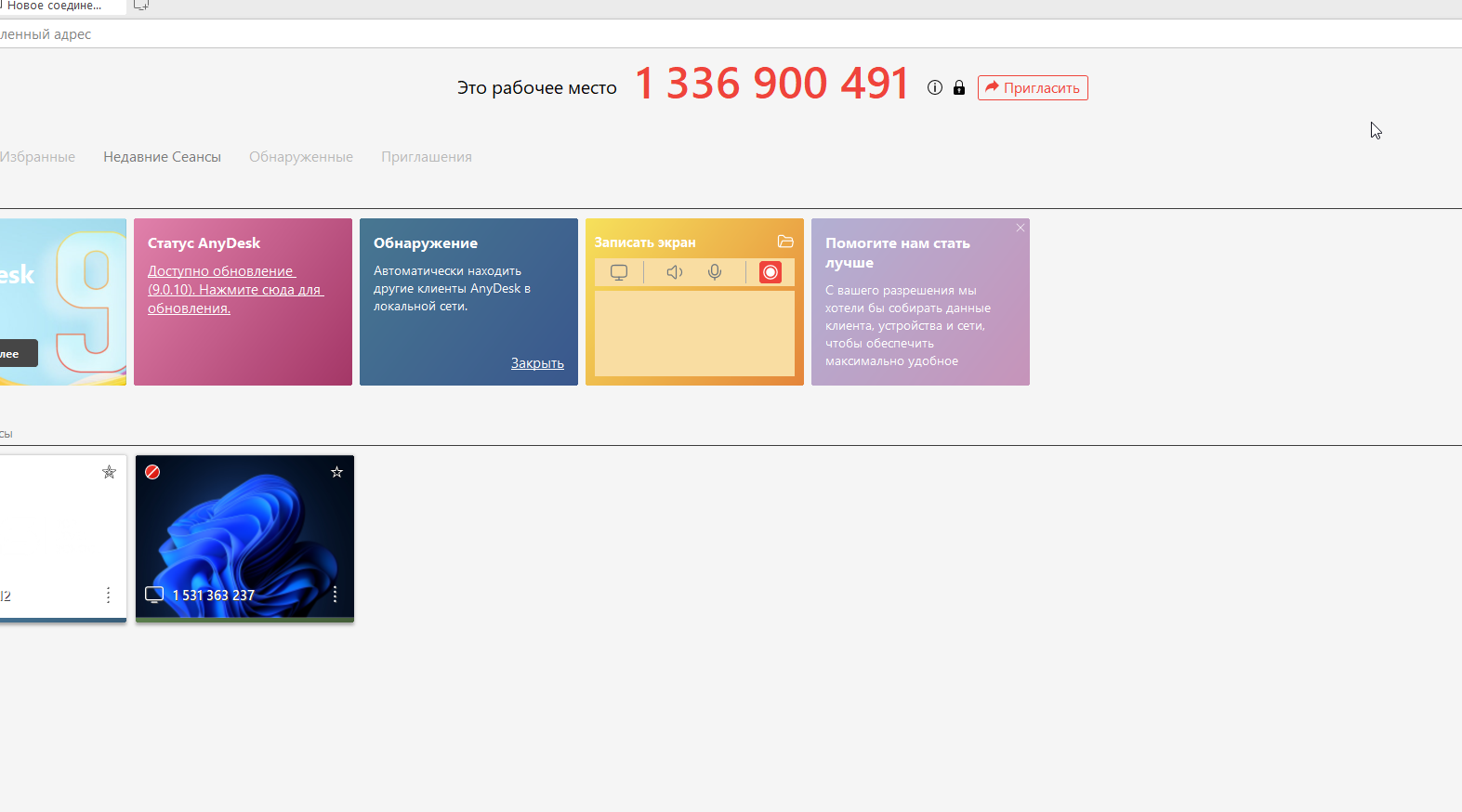This screenshot has height=812, width=1462.
Task: Open the Обнаруженные tab
Action: pos(301,157)
